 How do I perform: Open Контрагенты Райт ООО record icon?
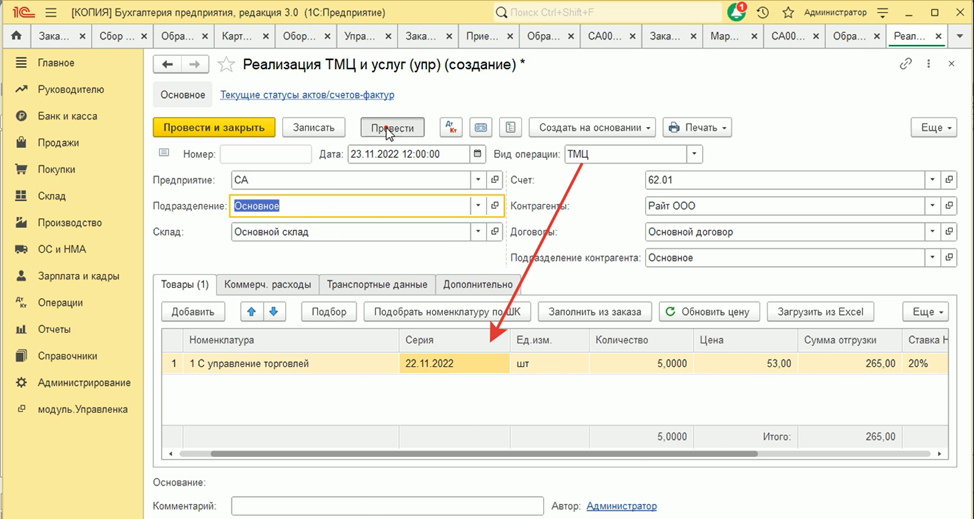949,205
